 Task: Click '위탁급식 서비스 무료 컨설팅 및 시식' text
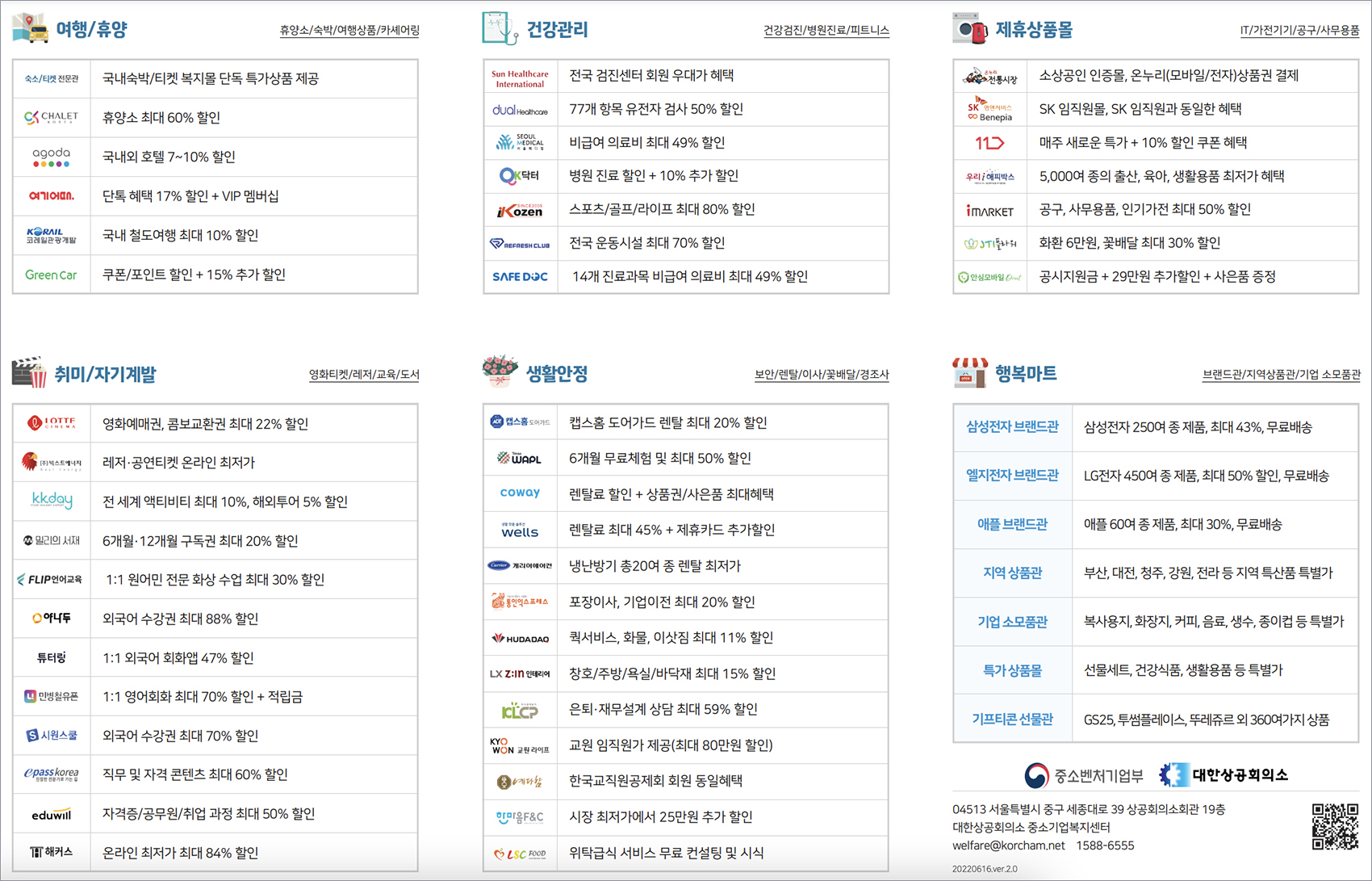666,853
